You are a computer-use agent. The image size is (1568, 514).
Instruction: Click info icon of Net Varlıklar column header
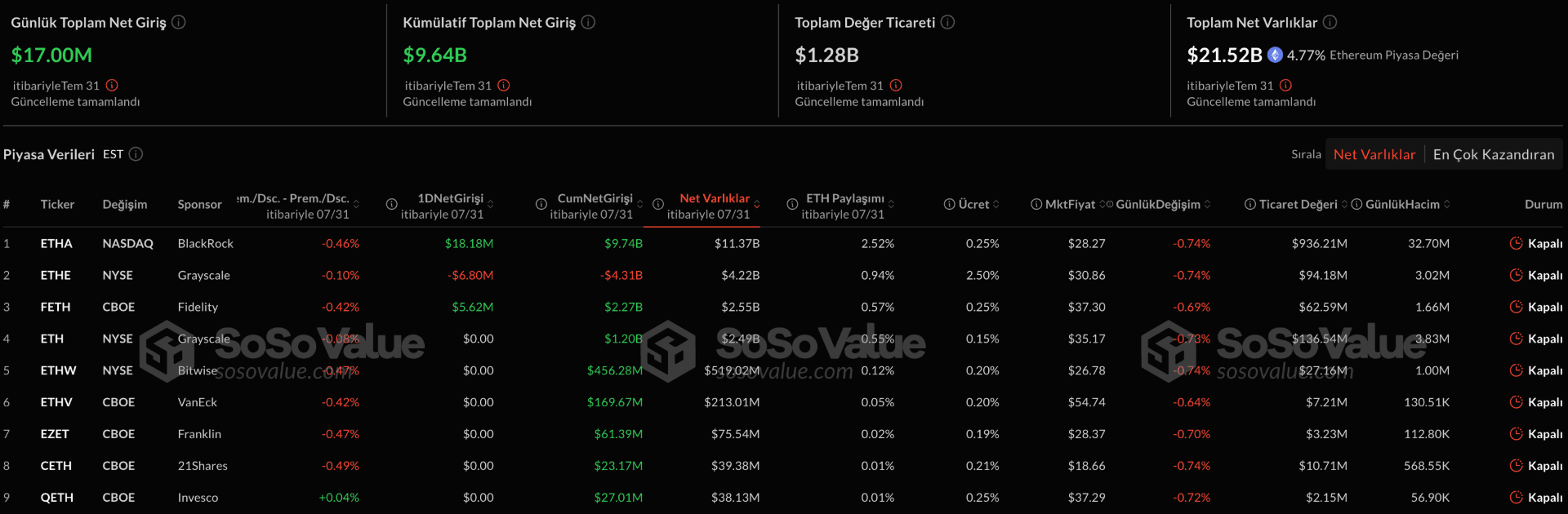tap(657, 204)
